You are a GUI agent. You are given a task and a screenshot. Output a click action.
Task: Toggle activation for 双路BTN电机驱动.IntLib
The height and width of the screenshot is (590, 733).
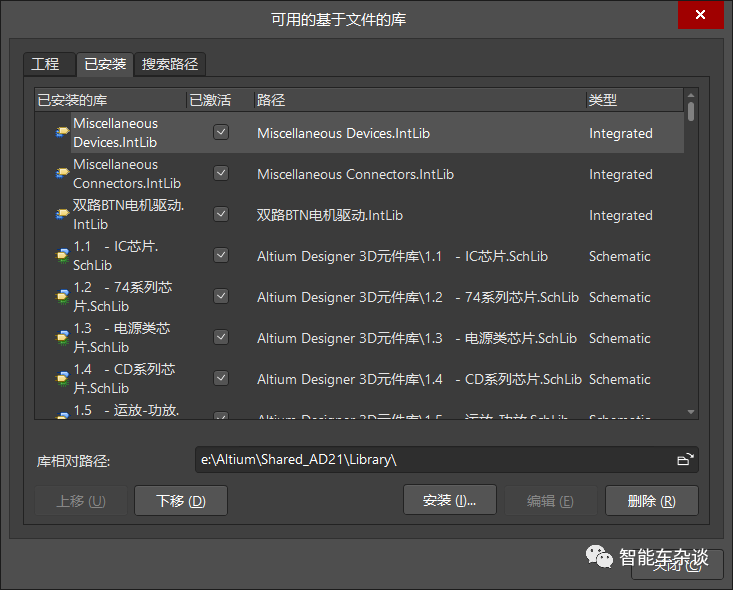pyautogui.click(x=221, y=214)
